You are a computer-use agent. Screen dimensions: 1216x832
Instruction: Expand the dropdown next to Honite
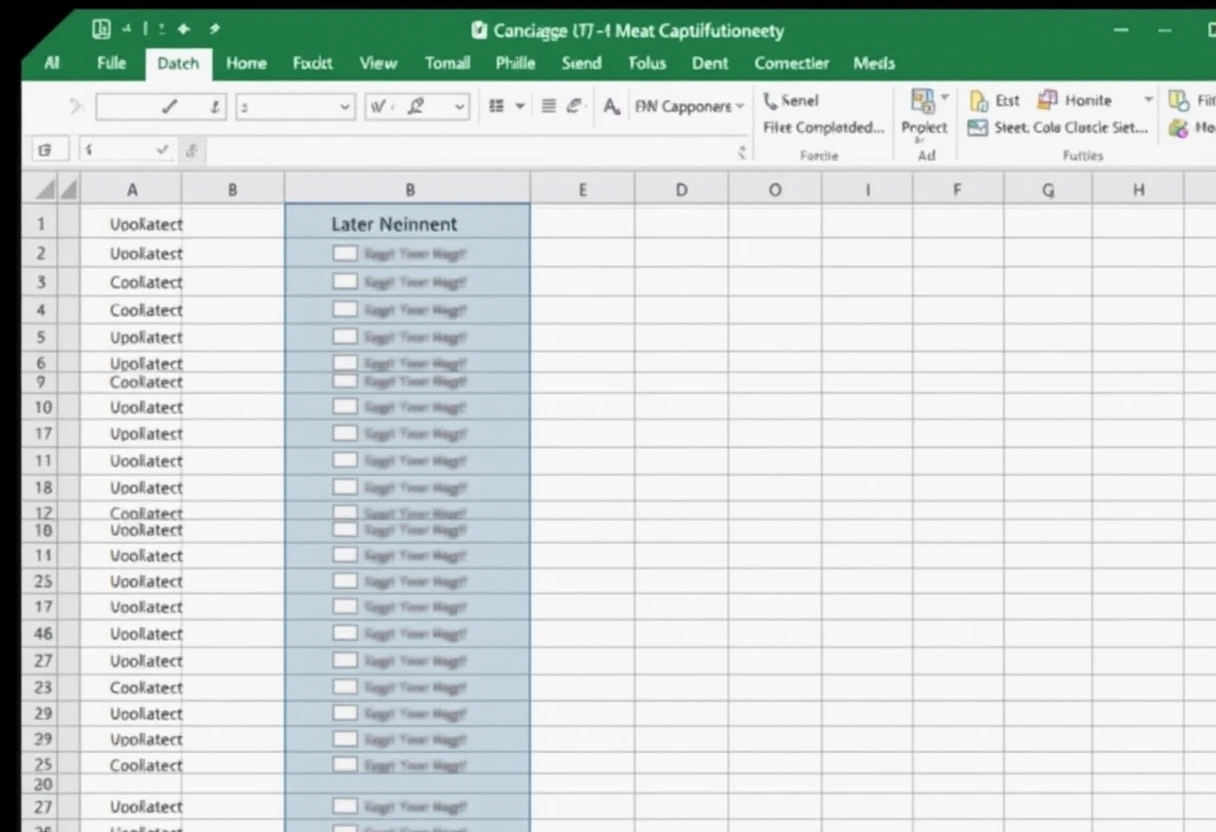1148,100
